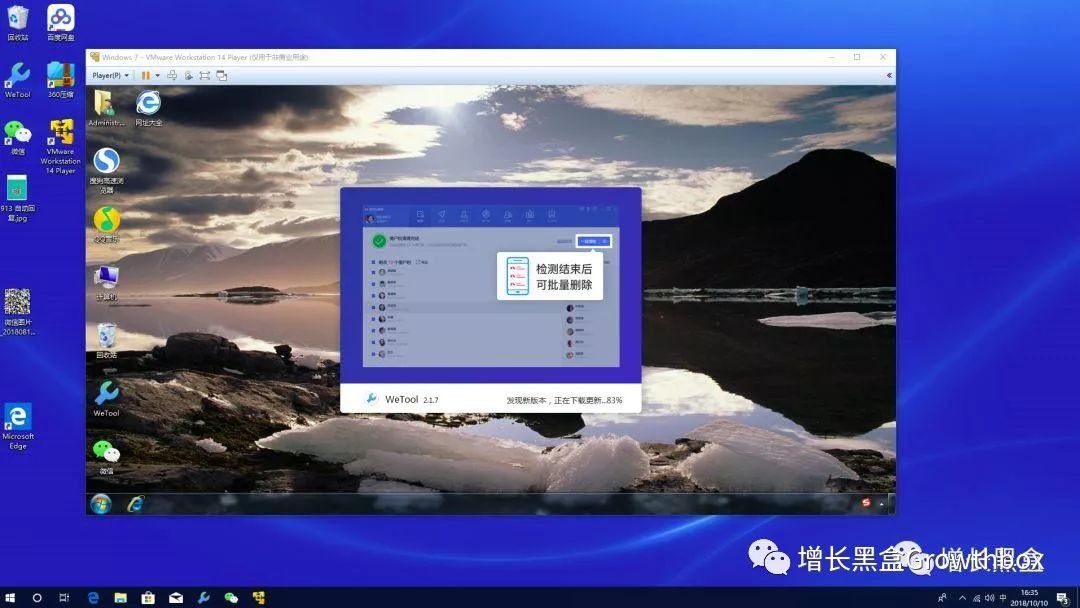Screen dimensions: 1080x608
Task: Select the 微信 icon on the guest desktop
Action: (x=106, y=457)
